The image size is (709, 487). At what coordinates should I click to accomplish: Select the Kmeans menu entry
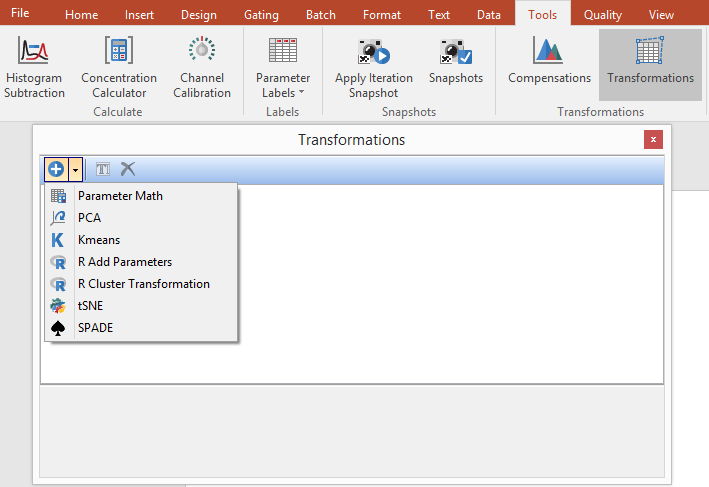(x=98, y=240)
